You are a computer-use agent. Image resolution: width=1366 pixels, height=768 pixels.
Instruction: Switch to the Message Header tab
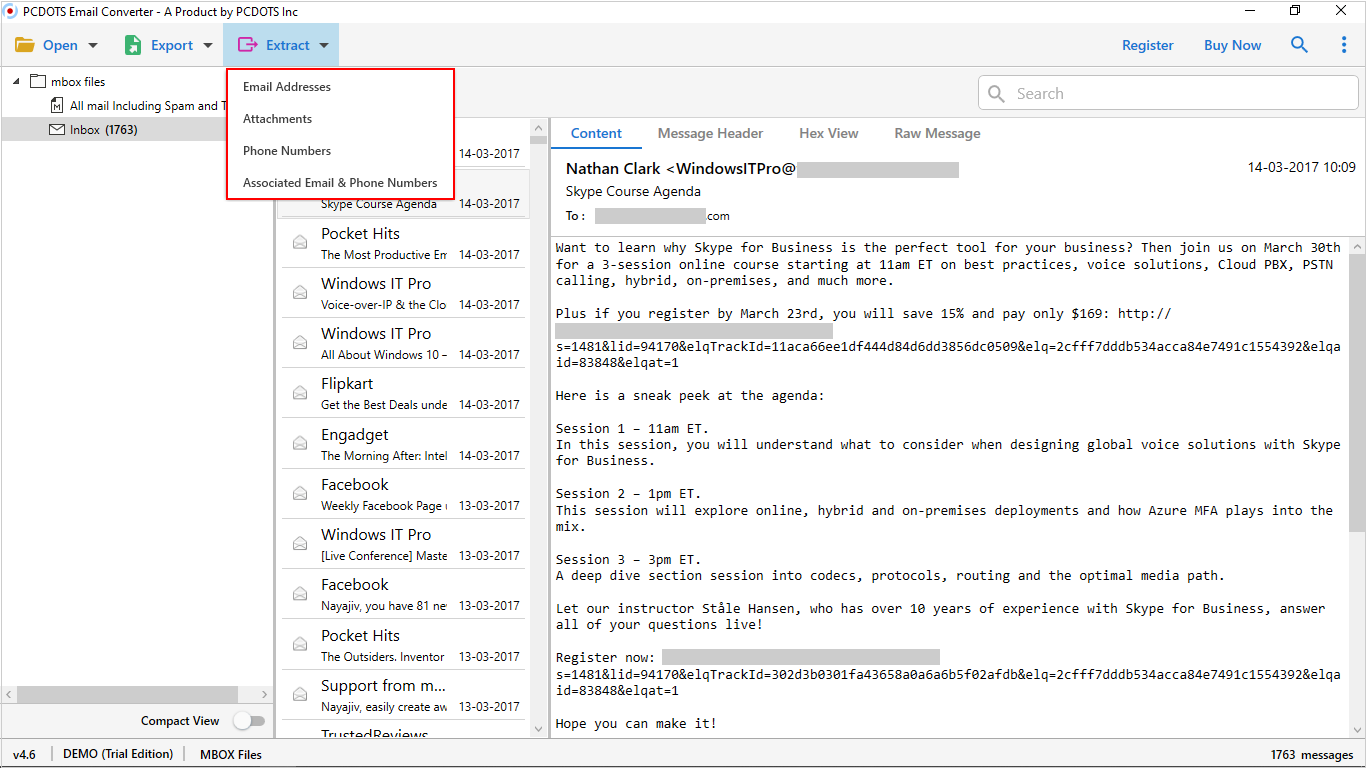click(x=710, y=134)
